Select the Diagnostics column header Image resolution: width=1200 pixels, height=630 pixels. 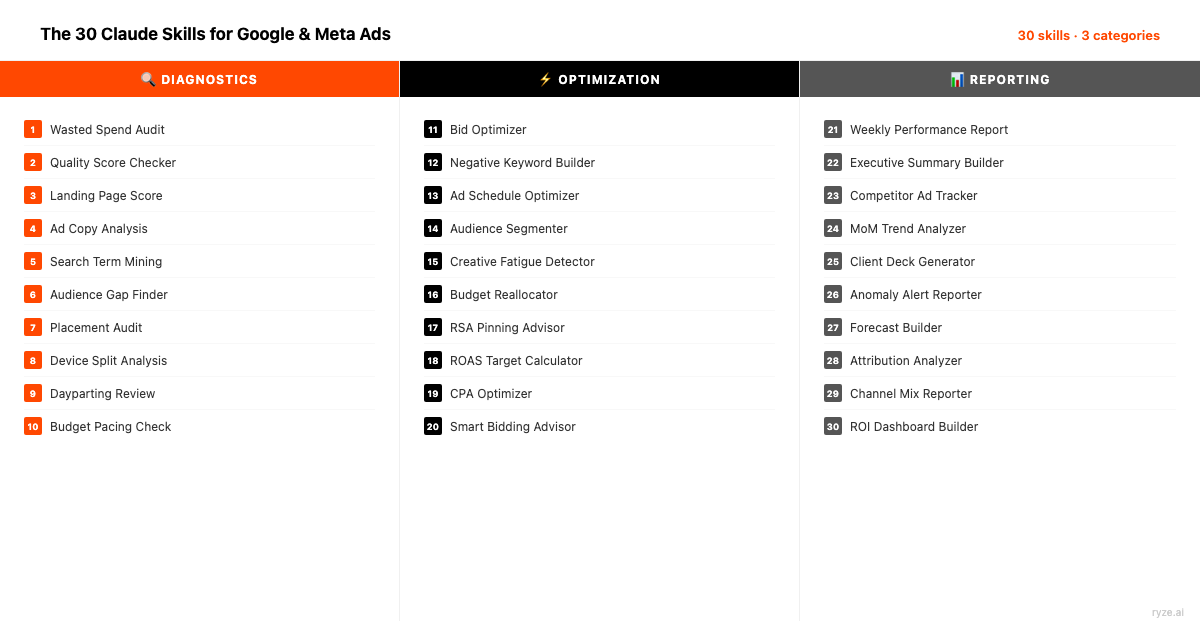[x=209, y=80]
